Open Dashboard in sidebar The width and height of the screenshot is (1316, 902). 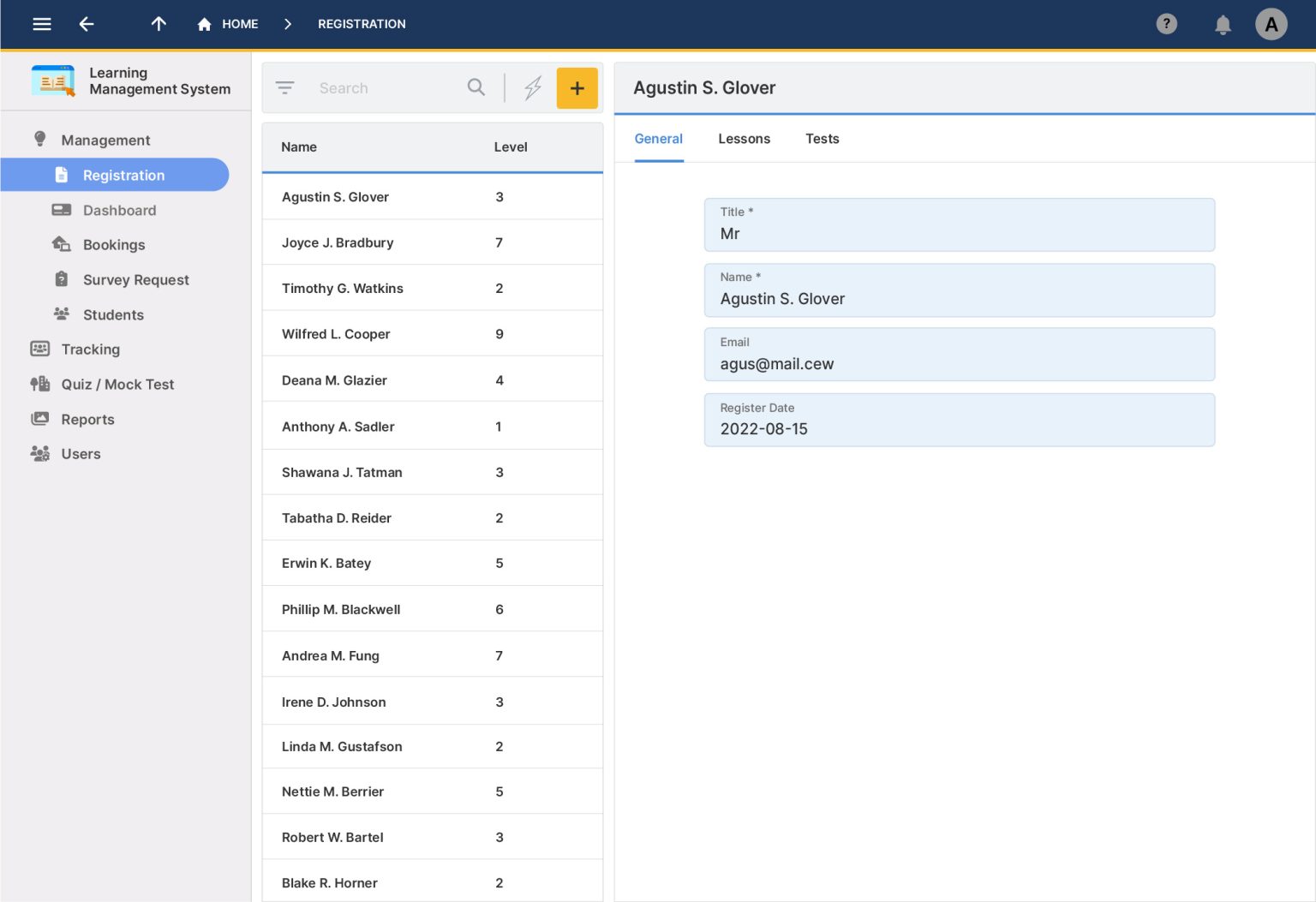pos(119,211)
